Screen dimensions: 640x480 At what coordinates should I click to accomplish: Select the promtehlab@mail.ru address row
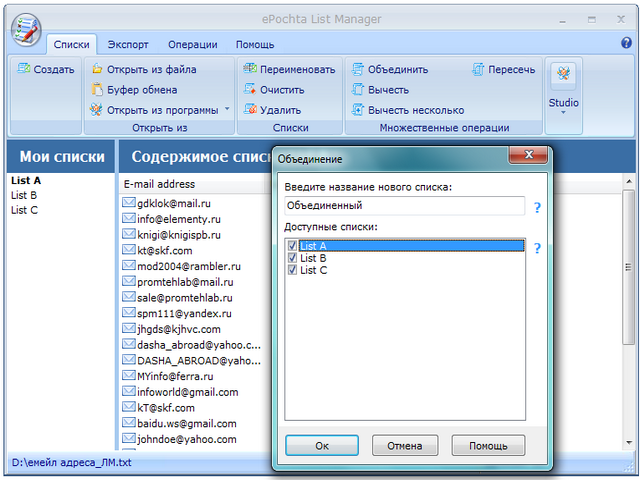[185, 282]
